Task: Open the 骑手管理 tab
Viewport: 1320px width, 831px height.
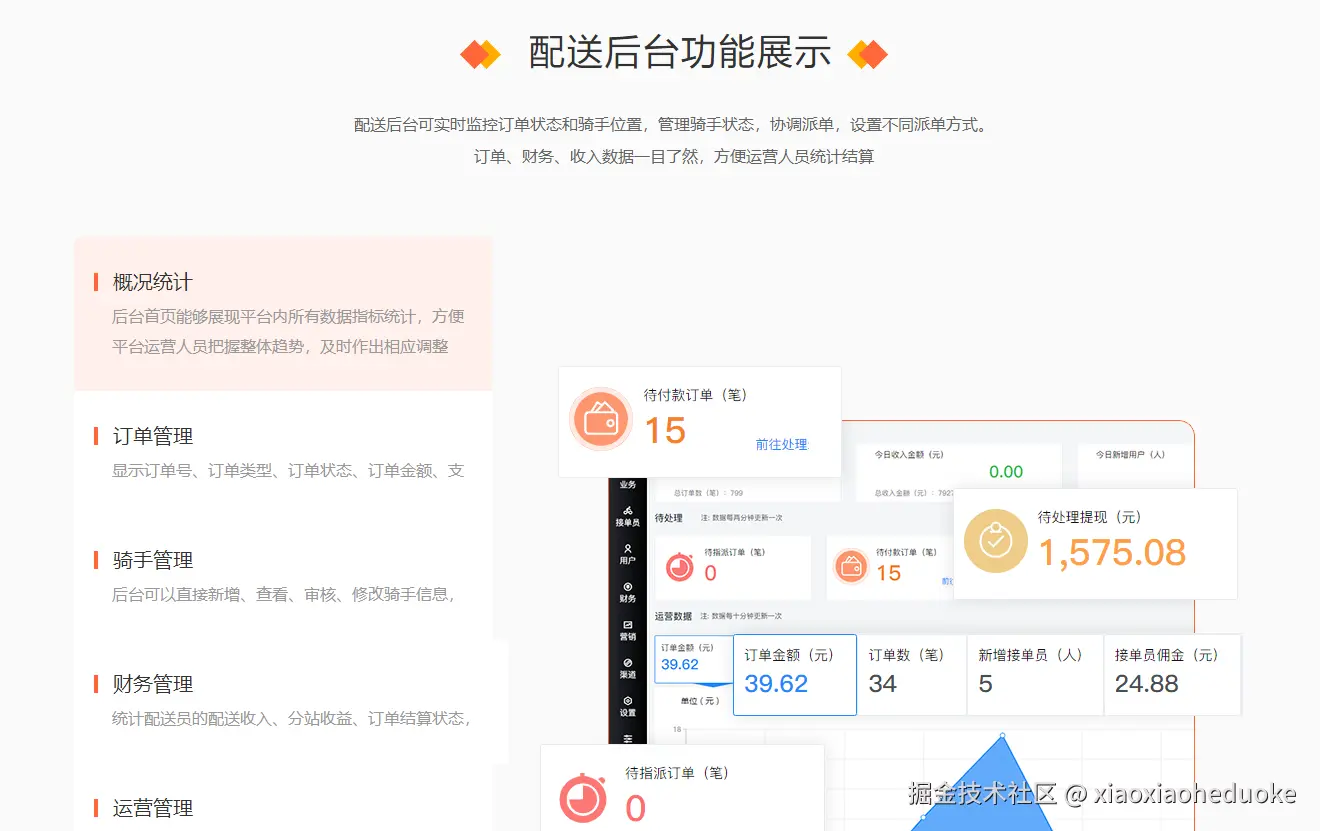Action: [283, 576]
